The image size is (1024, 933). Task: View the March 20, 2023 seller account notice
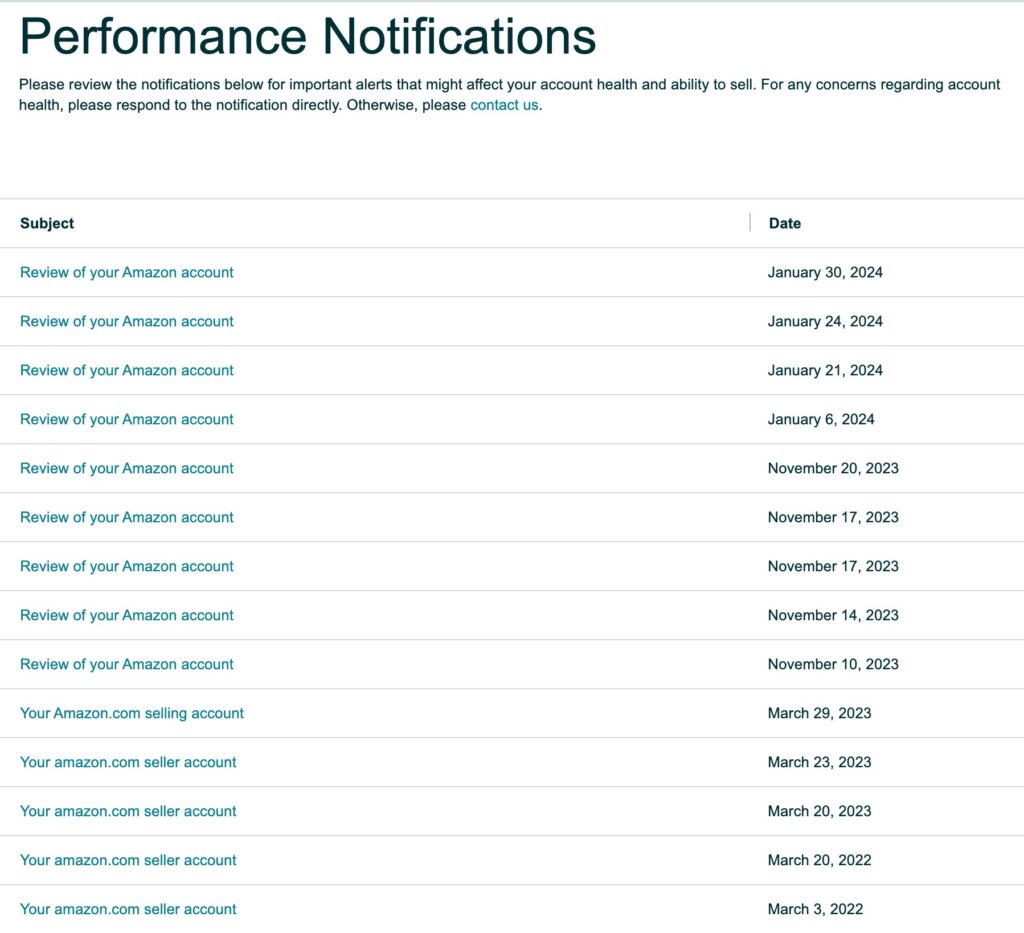pos(128,811)
